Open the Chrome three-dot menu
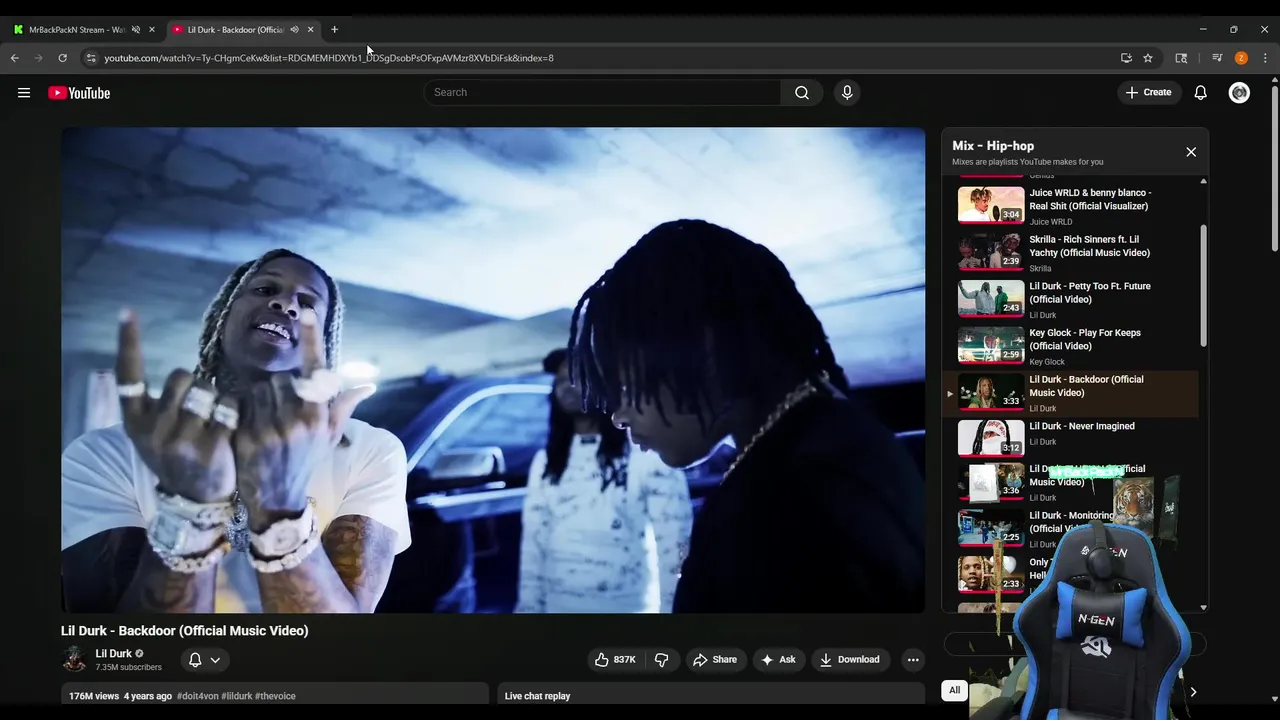Screen dimensions: 1280x720 (x=1265, y=58)
